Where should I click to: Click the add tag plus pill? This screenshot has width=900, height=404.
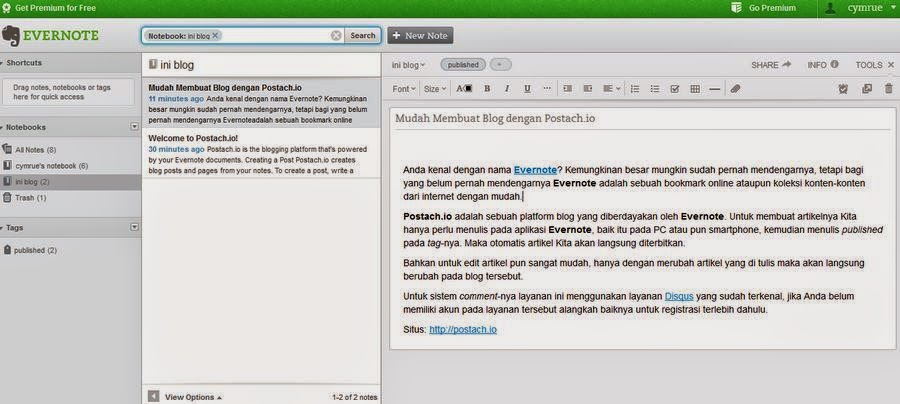coord(500,65)
